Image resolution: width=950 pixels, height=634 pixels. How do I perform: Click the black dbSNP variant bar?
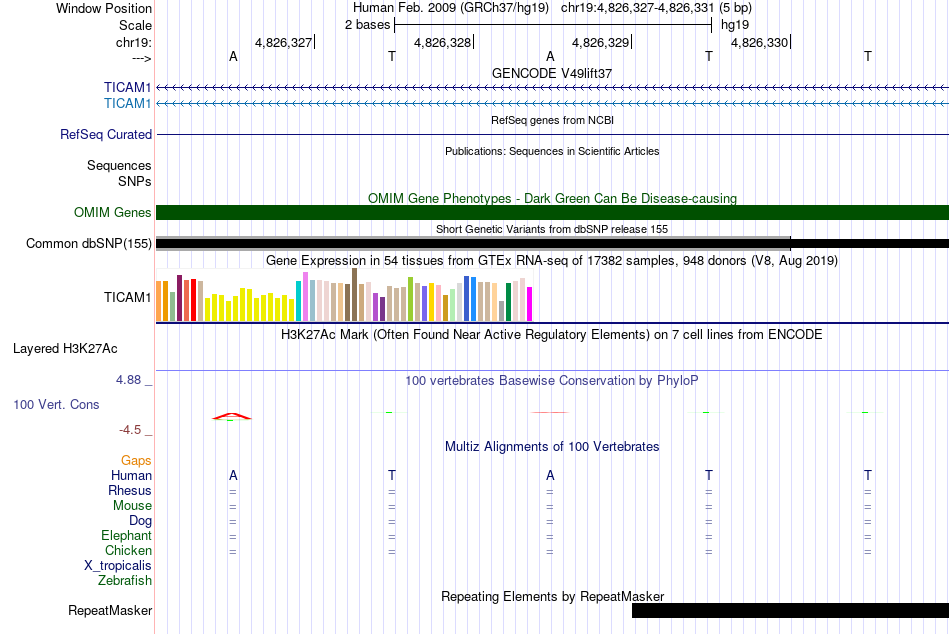point(552,244)
